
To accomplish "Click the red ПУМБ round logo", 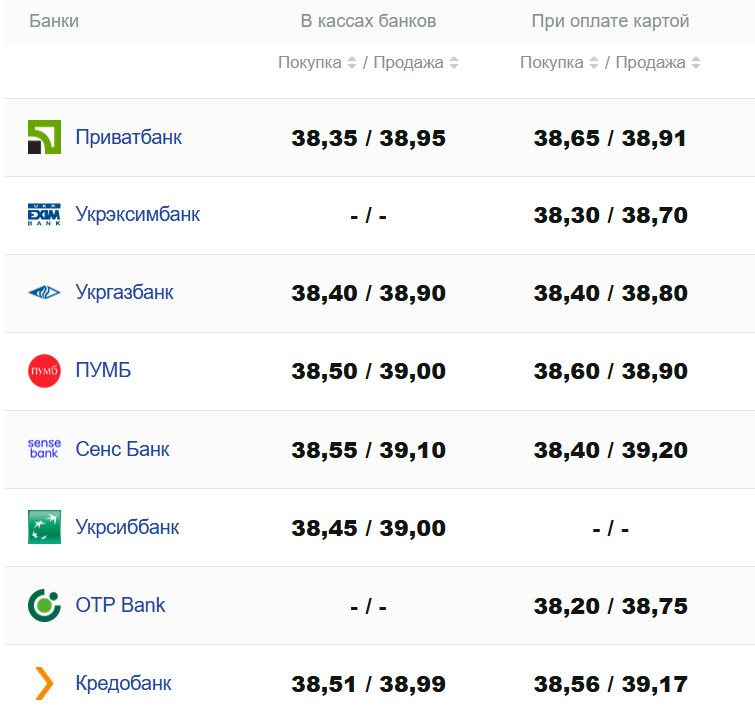I will pyautogui.click(x=44, y=371).
